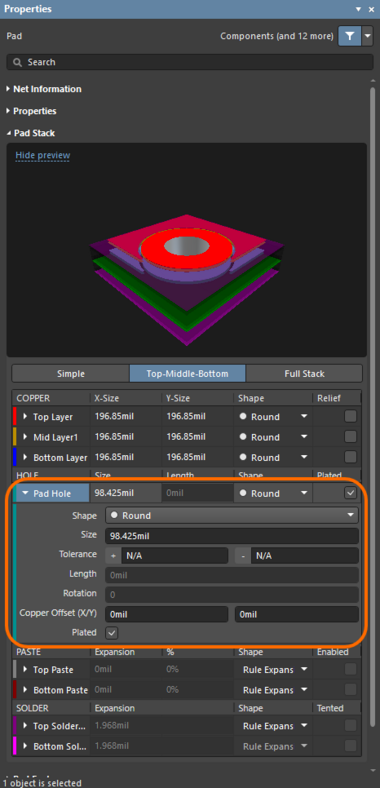Click the yellow Mid Layer1 color swatch
380x788 pixels.
(15, 437)
